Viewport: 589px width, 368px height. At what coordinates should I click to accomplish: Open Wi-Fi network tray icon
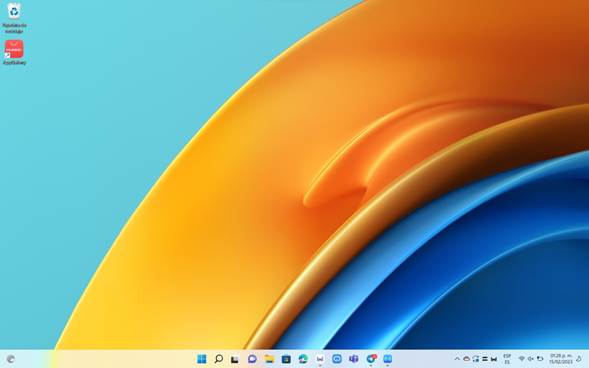521,359
